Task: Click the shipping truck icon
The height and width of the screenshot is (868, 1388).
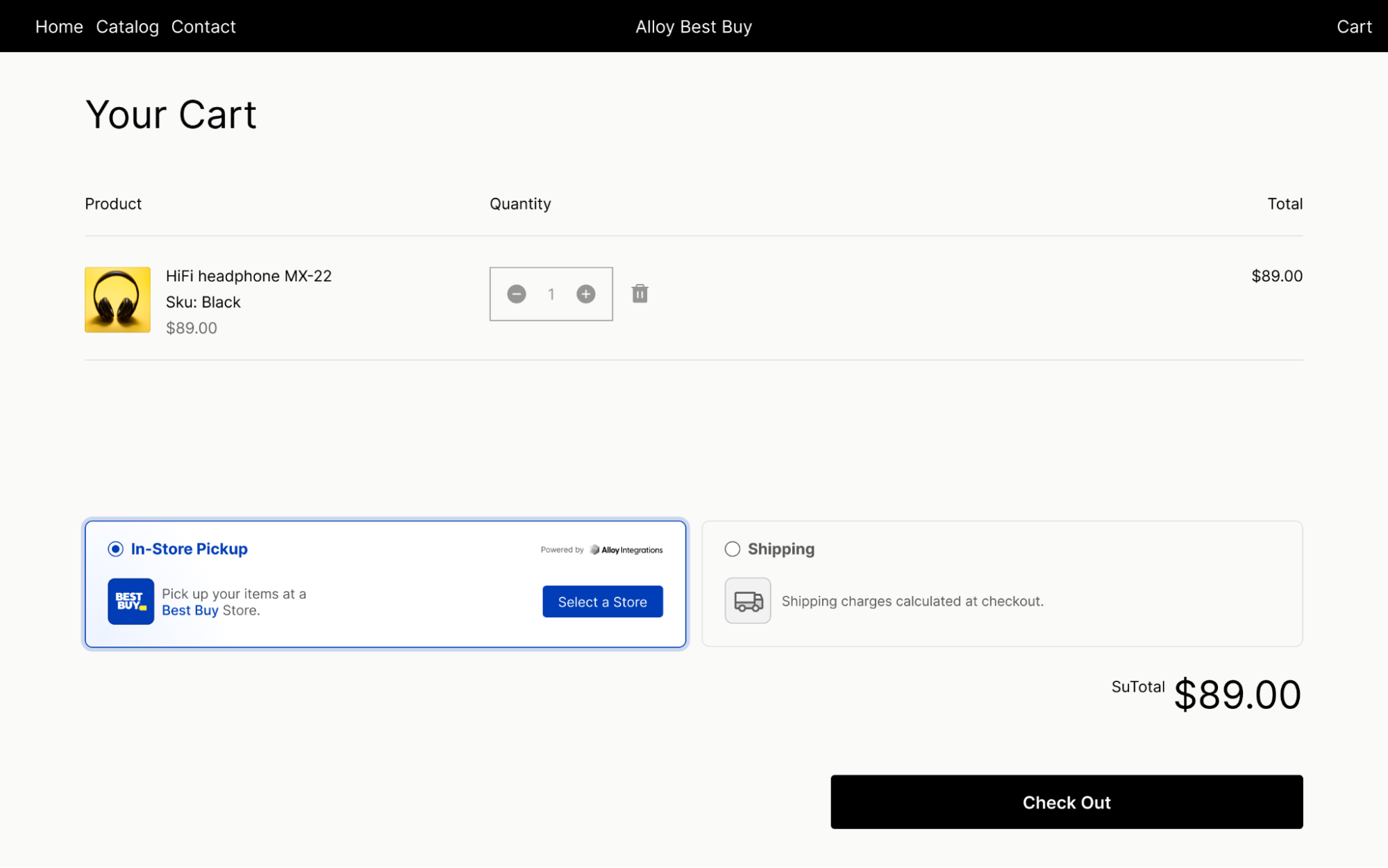Action: pyautogui.click(x=748, y=601)
